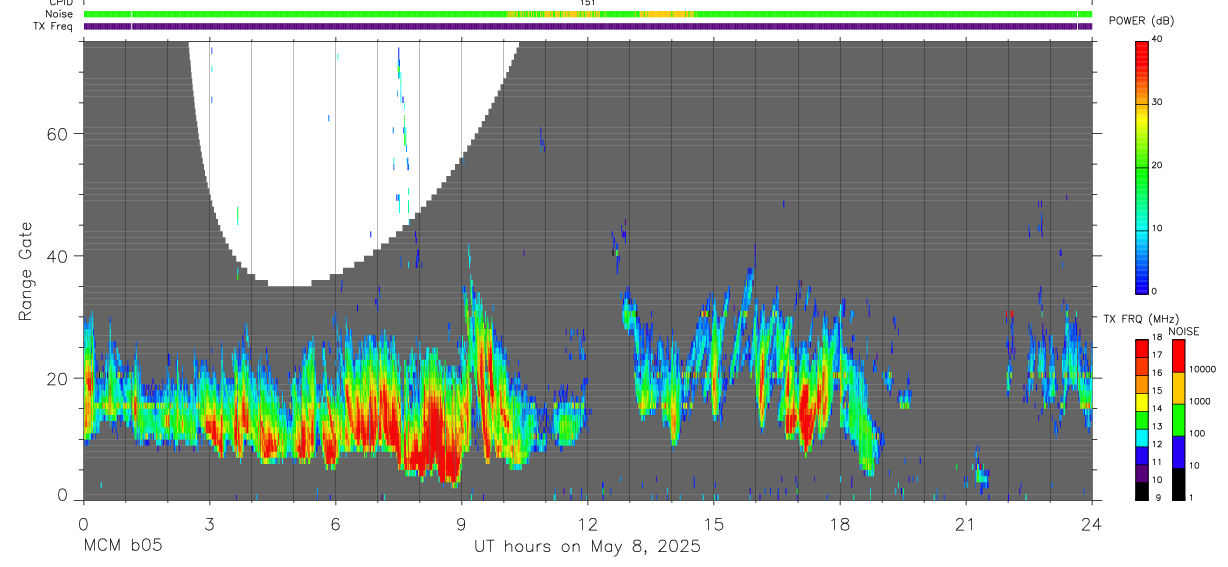Click the 21 hour tick label
The width and height of the screenshot is (1228, 567).
click(966, 523)
